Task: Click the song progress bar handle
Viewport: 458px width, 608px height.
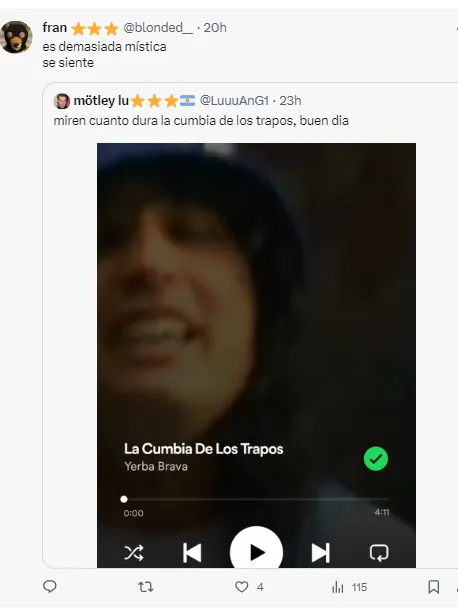Action: click(124, 499)
